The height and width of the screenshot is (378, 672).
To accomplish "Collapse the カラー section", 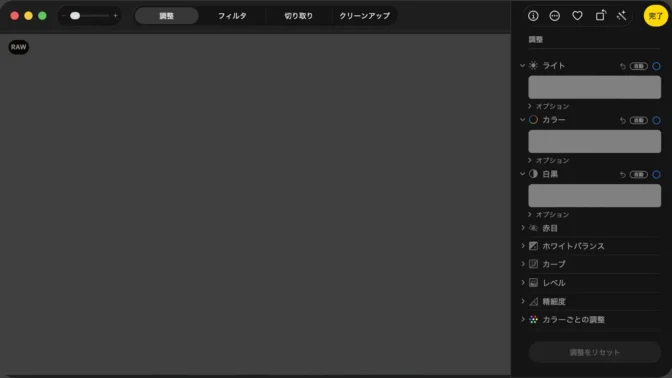I will click(x=522, y=120).
